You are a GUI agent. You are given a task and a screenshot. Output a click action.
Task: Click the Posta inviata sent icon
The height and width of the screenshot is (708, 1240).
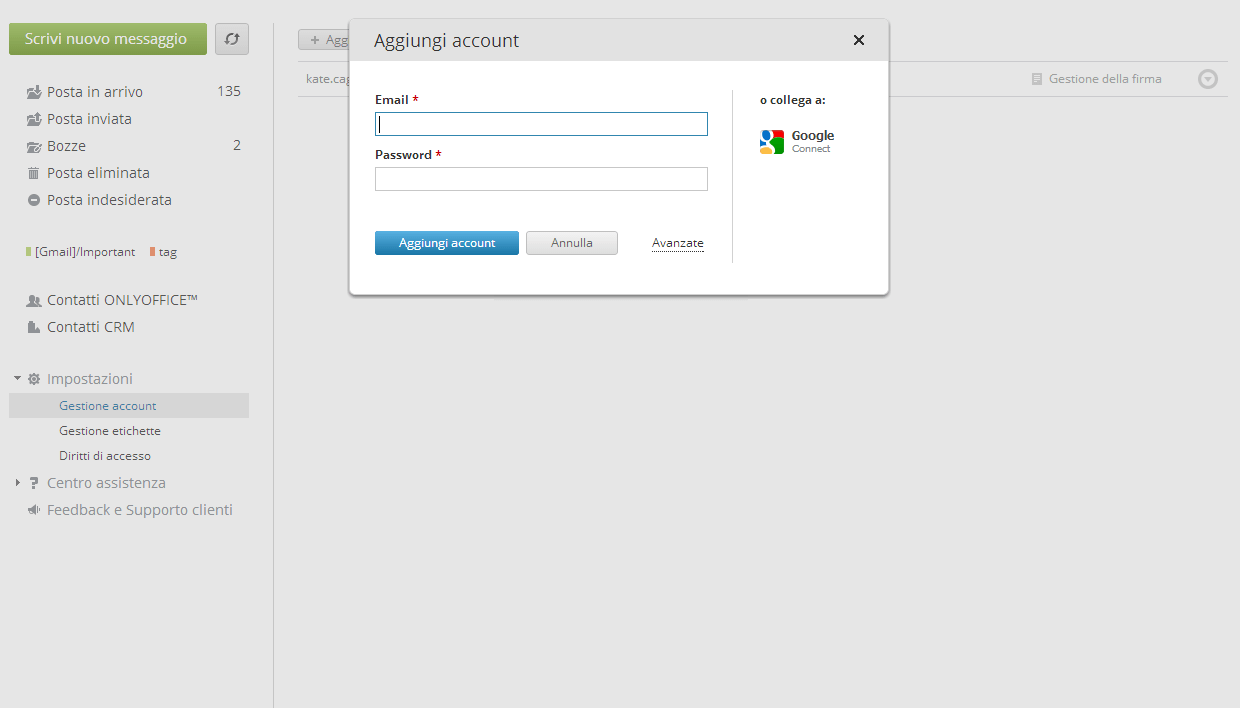tap(34, 119)
